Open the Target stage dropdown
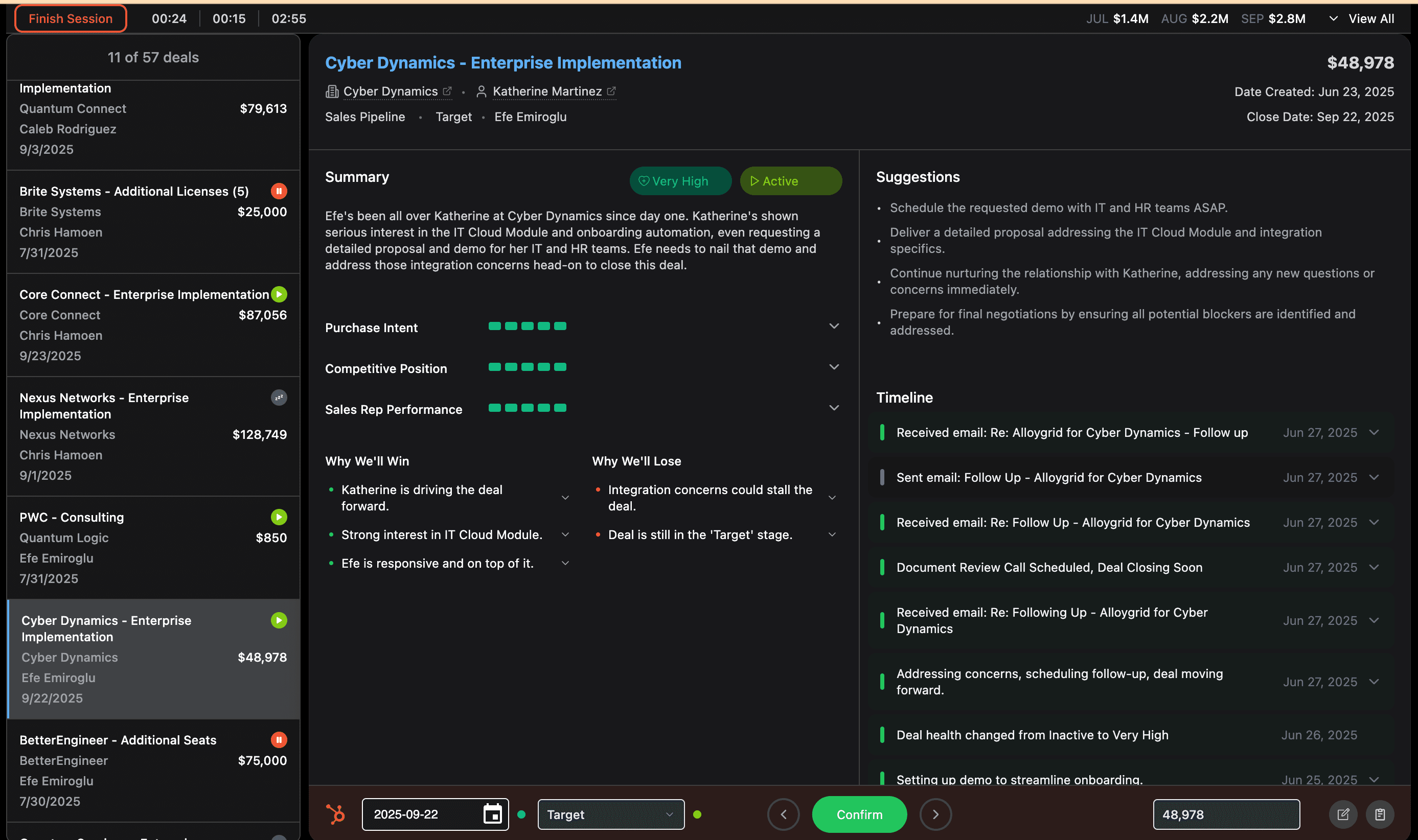Image resolution: width=1418 pixels, height=840 pixels. pos(610,814)
